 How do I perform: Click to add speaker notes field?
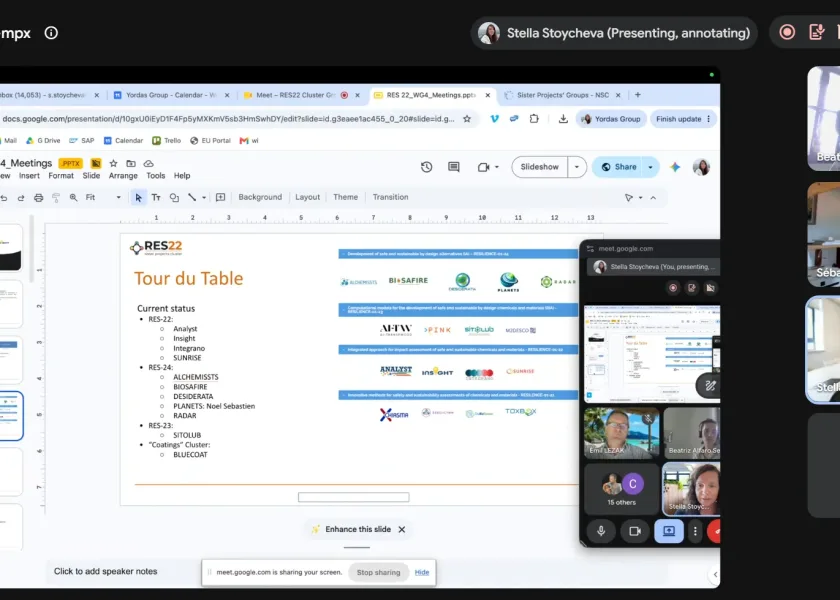(106, 572)
